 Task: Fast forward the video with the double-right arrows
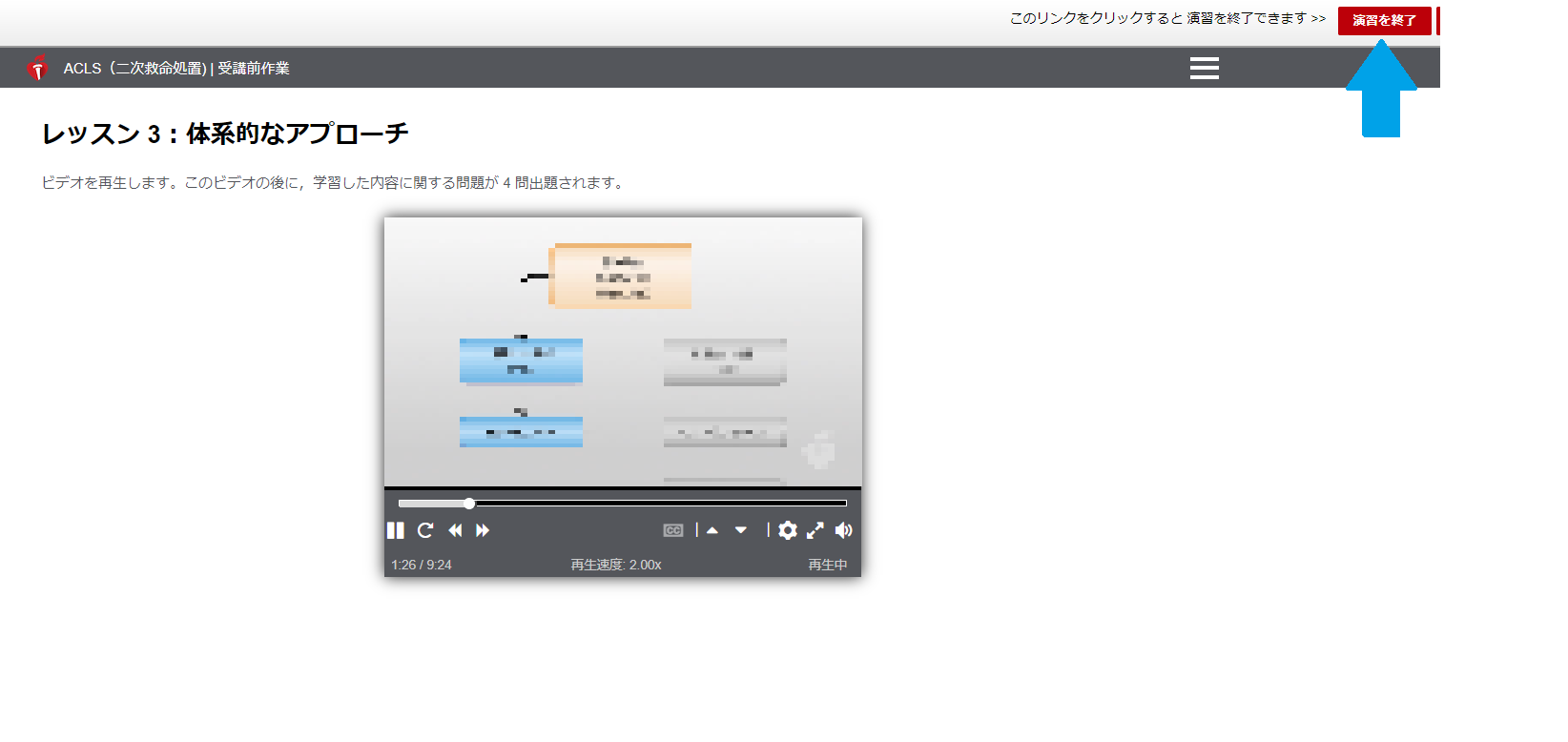(x=483, y=530)
